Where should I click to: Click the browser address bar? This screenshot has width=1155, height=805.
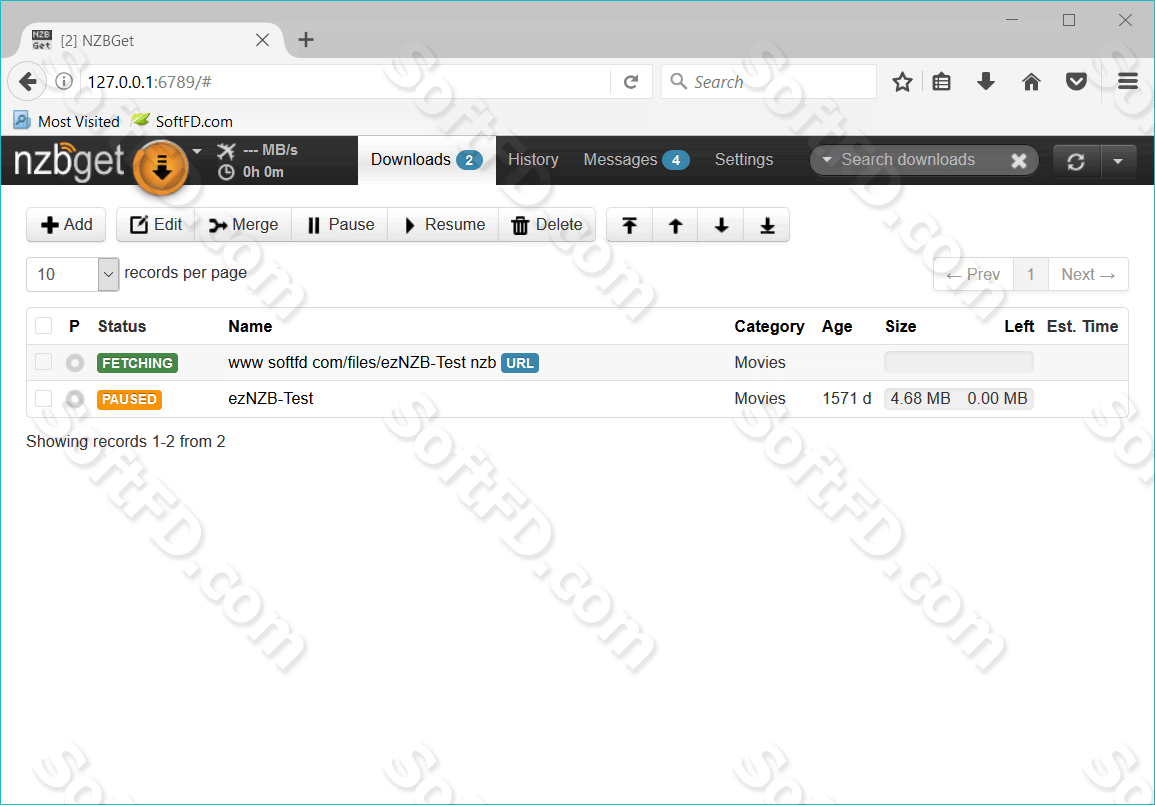[x=345, y=82]
